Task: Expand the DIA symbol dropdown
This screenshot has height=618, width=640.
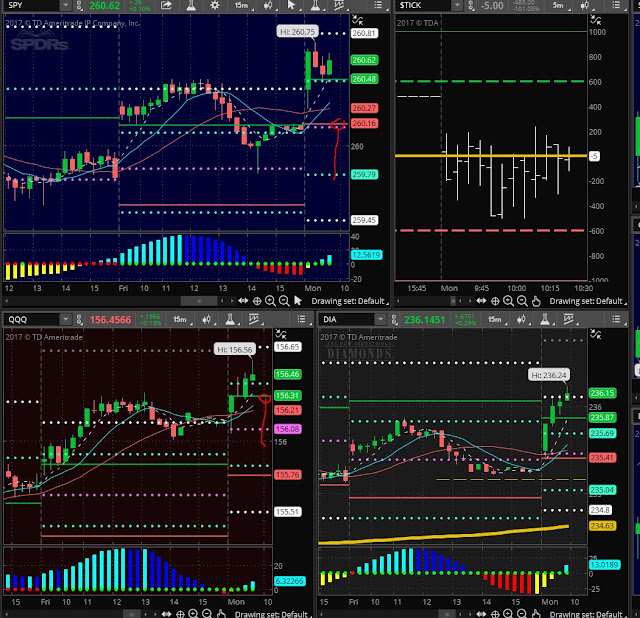Action: click(x=380, y=320)
